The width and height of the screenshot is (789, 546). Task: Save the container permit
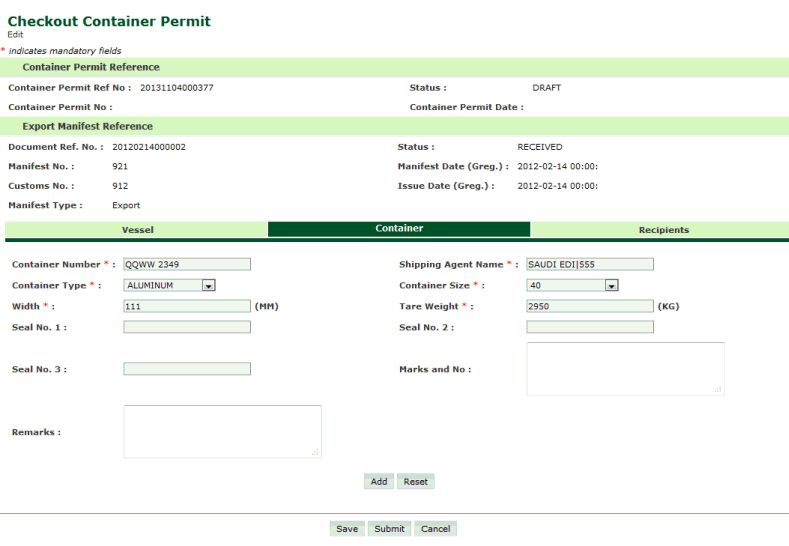(x=347, y=529)
